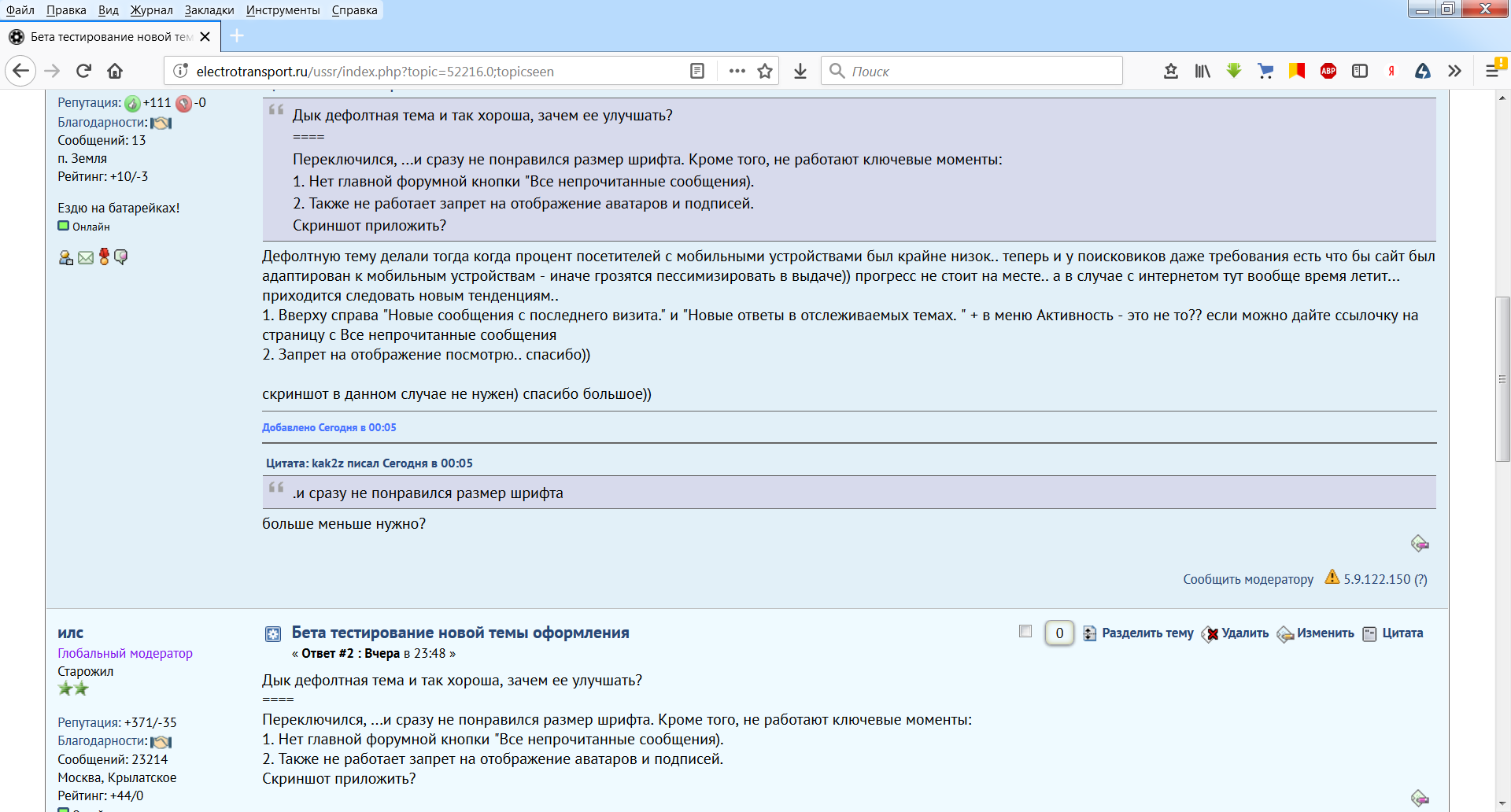1511x812 pixels.
Task: Show bookmarks menu star-tray icon
Action: 1171,71
